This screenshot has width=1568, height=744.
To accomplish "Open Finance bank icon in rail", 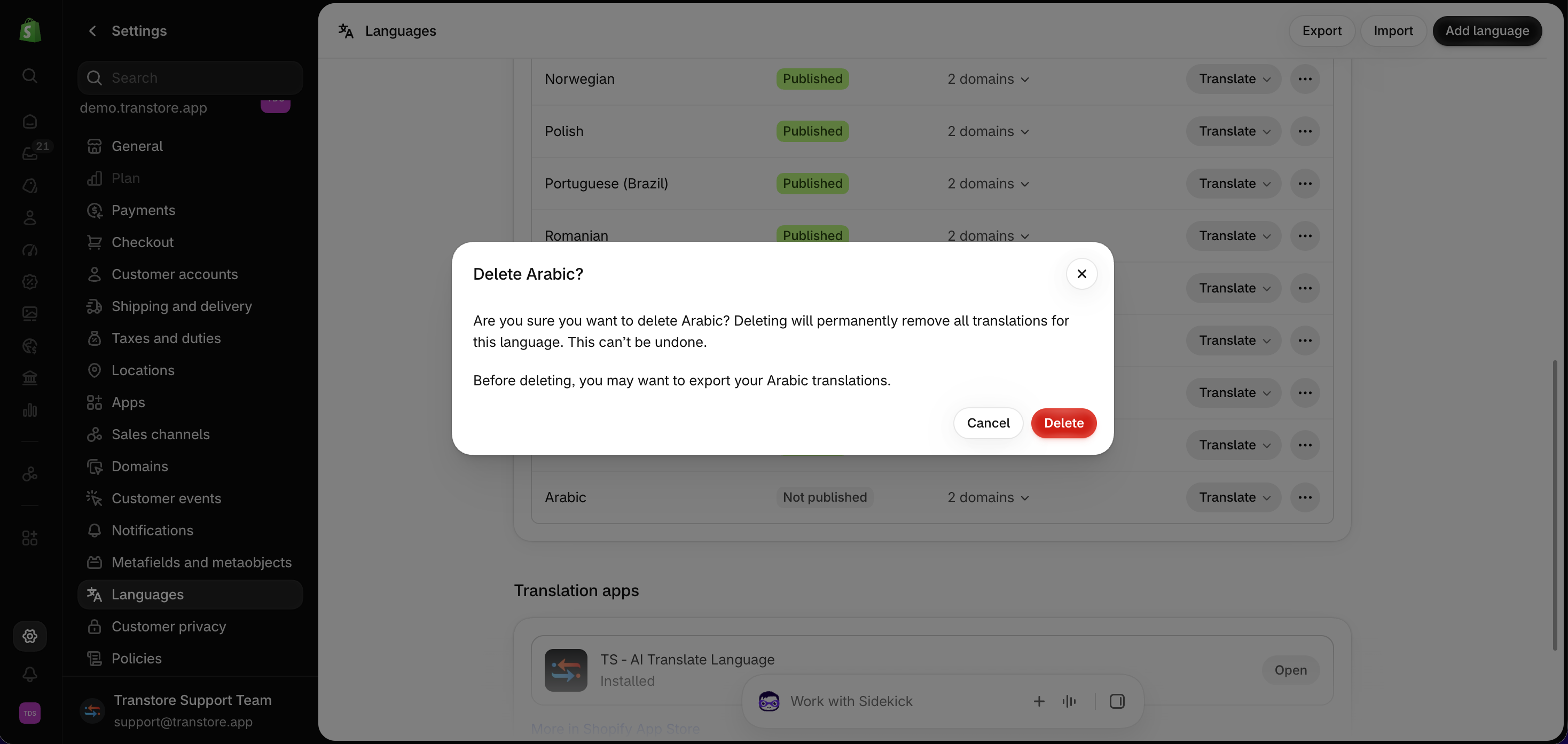I will coord(30,378).
